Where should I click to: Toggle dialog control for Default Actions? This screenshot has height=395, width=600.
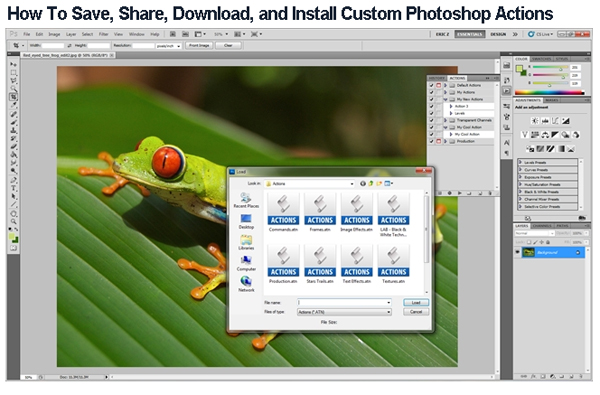439,85
